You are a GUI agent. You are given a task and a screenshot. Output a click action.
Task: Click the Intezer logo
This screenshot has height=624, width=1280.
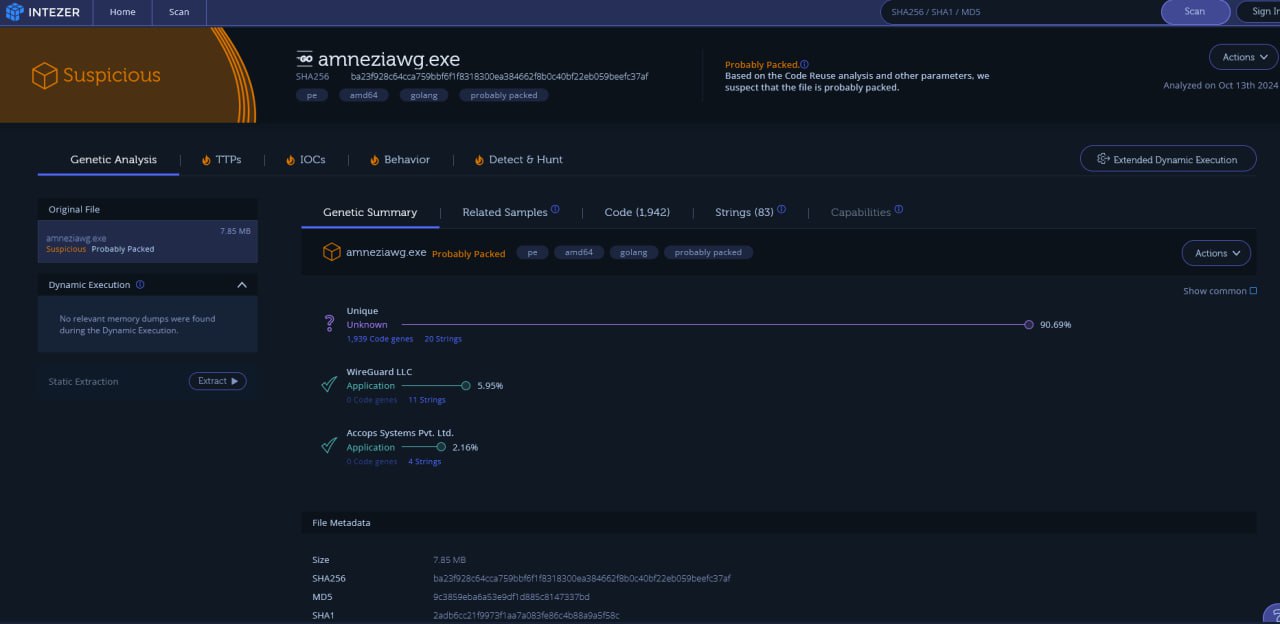point(45,12)
